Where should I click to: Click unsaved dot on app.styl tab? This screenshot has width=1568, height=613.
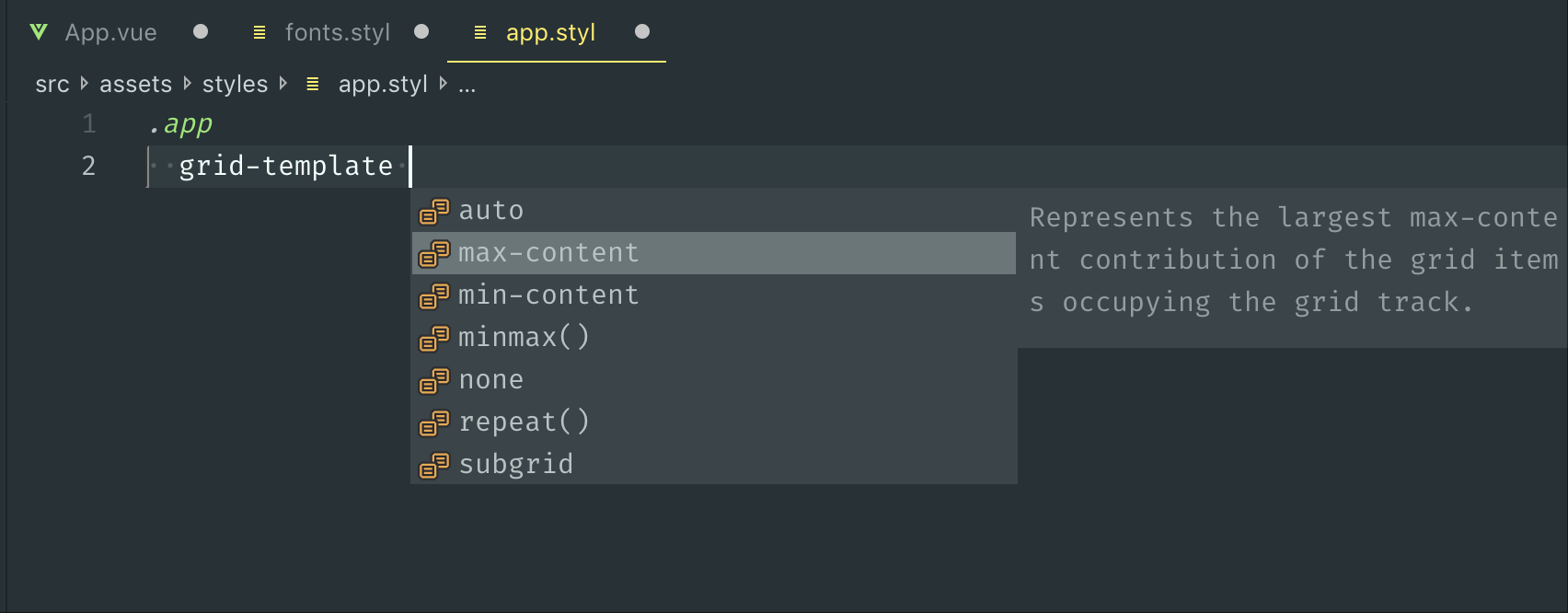click(642, 31)
